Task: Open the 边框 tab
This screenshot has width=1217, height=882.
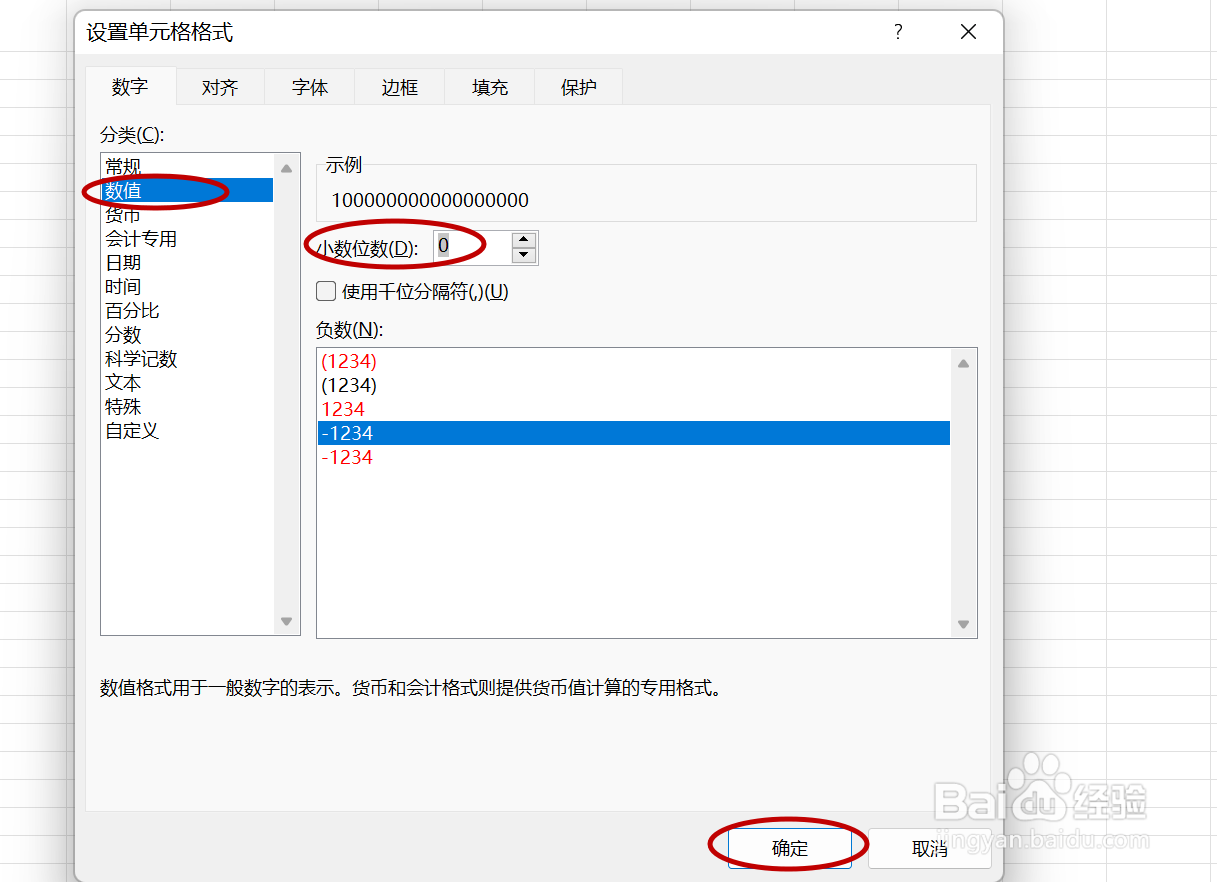Action: tap(400, 87)
